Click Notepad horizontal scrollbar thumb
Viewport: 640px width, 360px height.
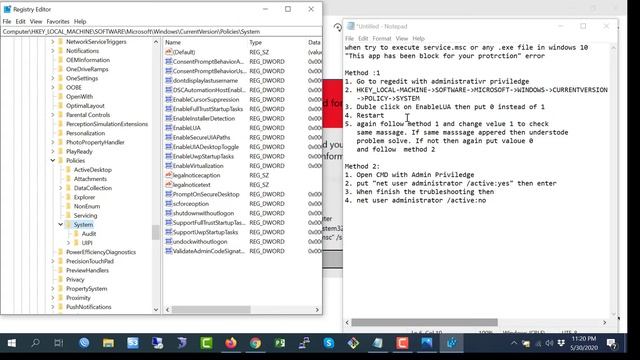[424, 322]
